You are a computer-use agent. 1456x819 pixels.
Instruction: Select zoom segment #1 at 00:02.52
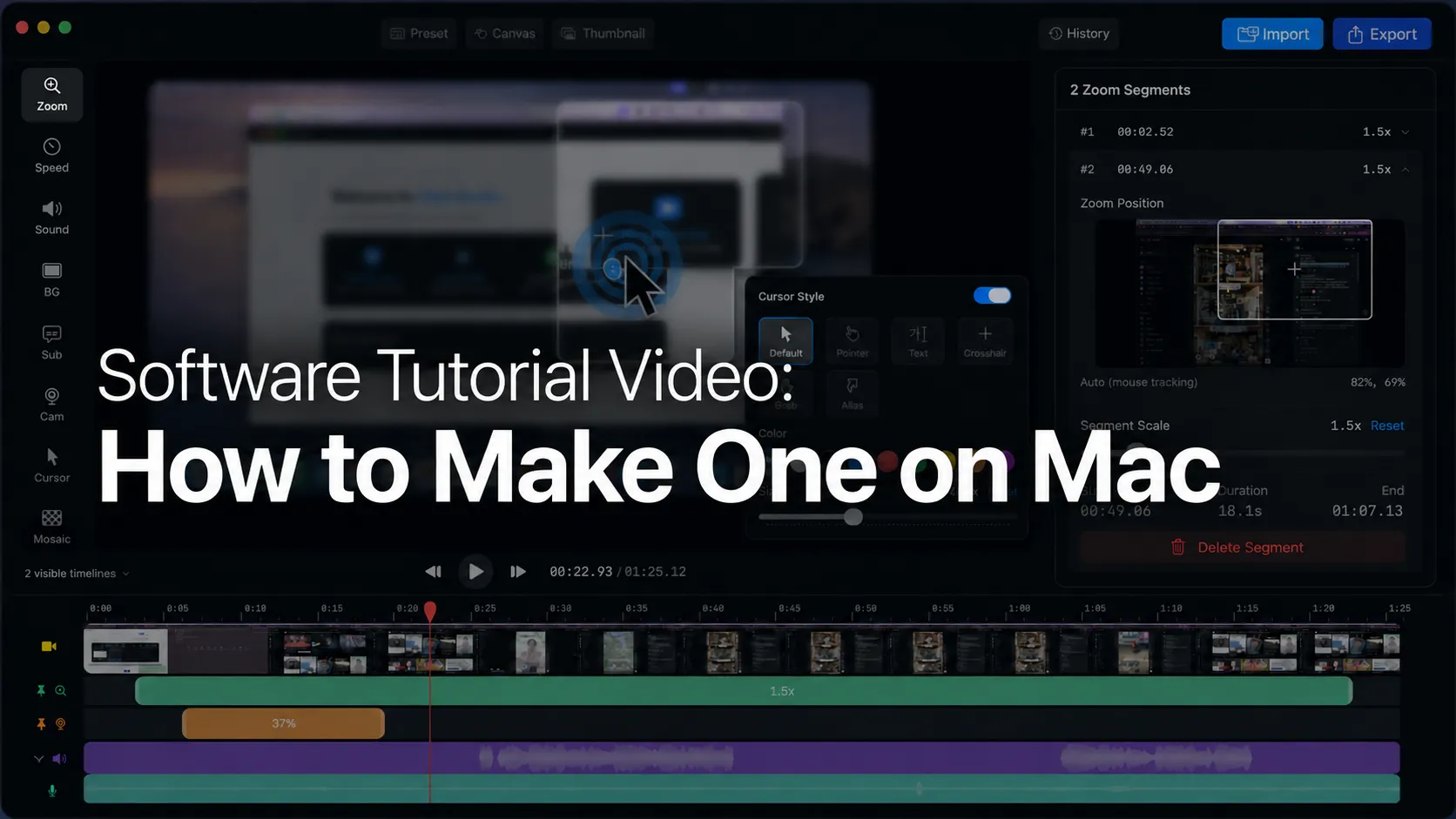[x=1244, y=132]
